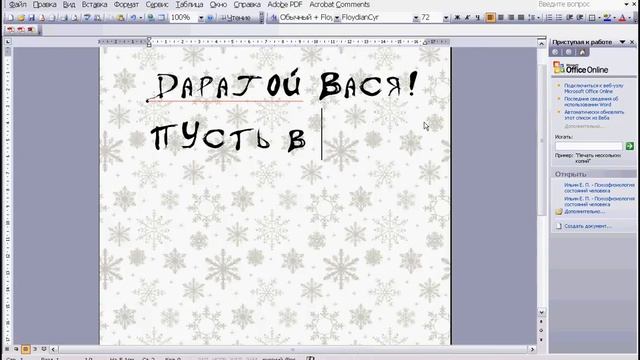
Task: Click the Decrease Indent icon
Action: 569,18
